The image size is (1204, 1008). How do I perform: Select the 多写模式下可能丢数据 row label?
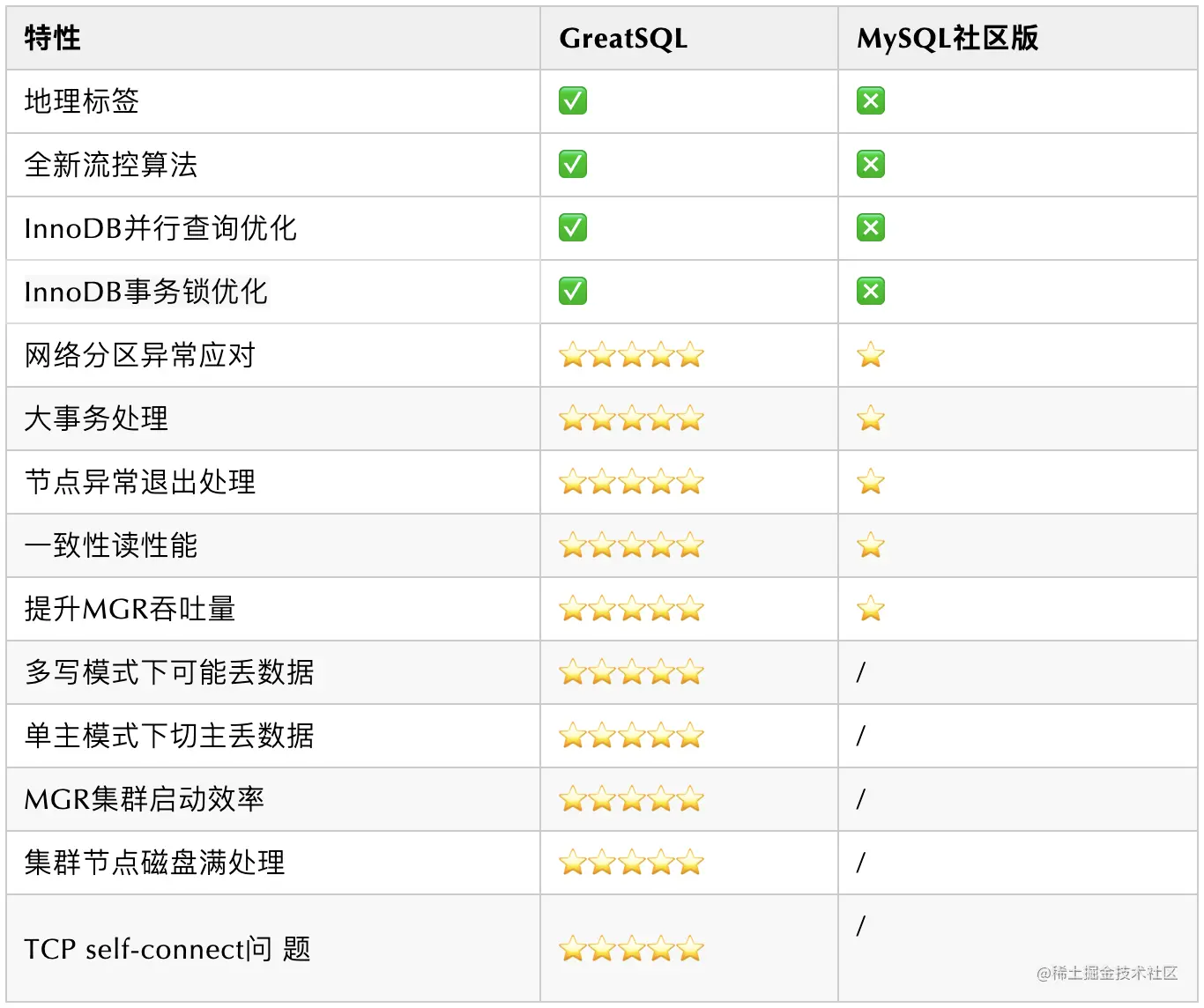(169, 672)
